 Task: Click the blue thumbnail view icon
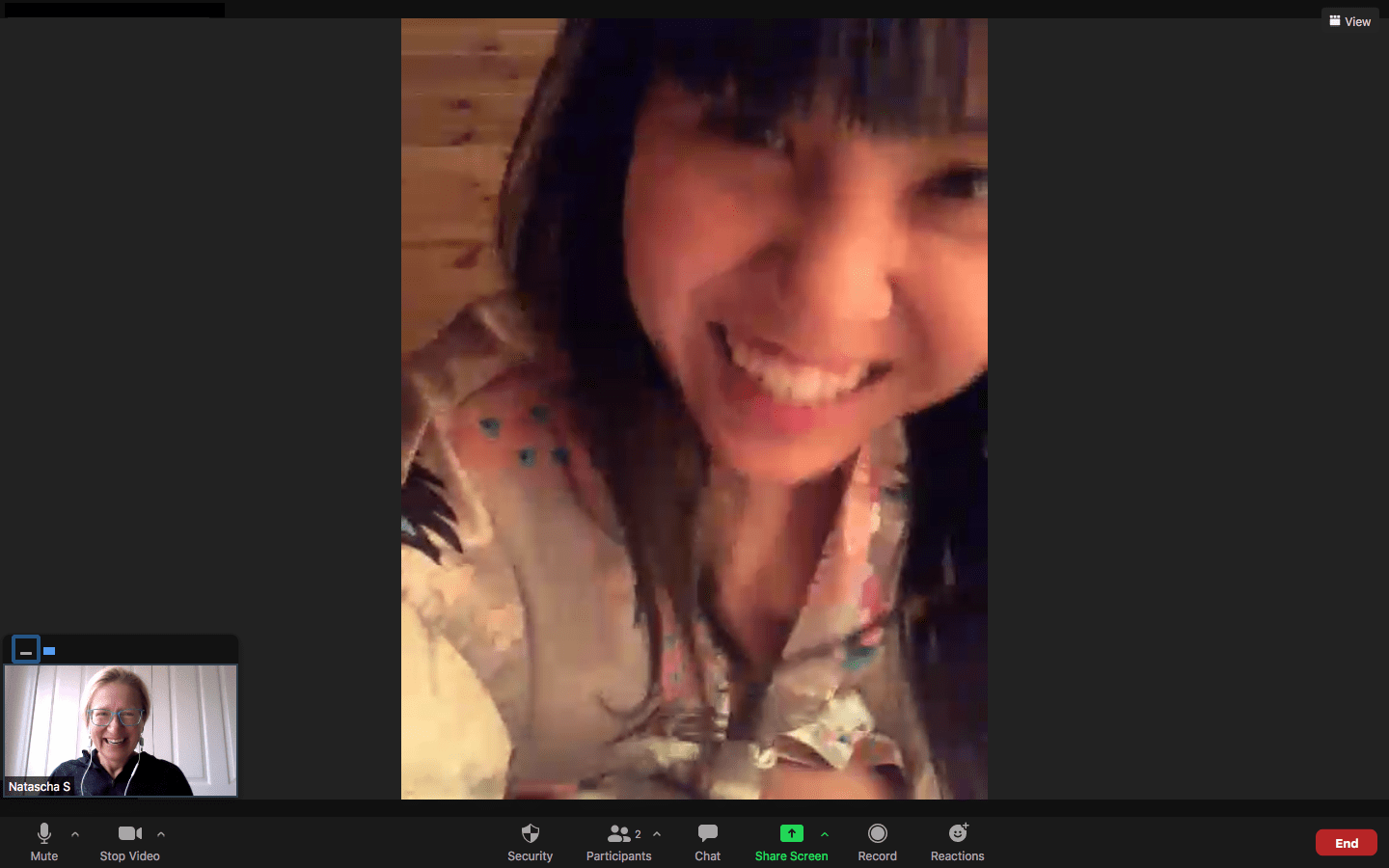pos(49,651)
